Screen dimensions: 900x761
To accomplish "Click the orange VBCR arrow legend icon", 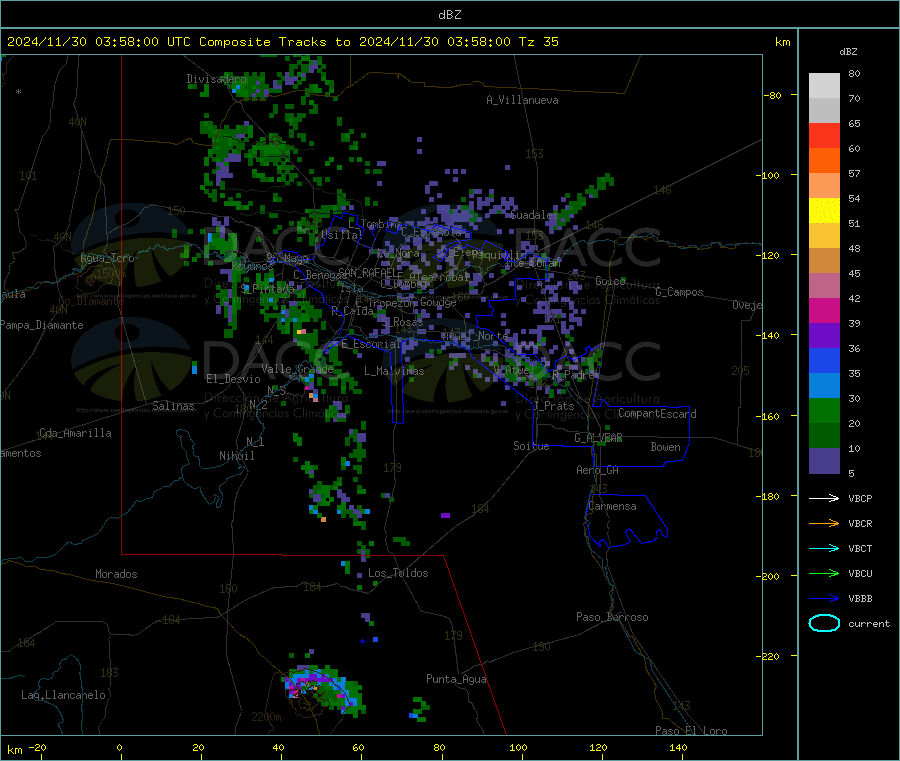I will click(824, 523).
